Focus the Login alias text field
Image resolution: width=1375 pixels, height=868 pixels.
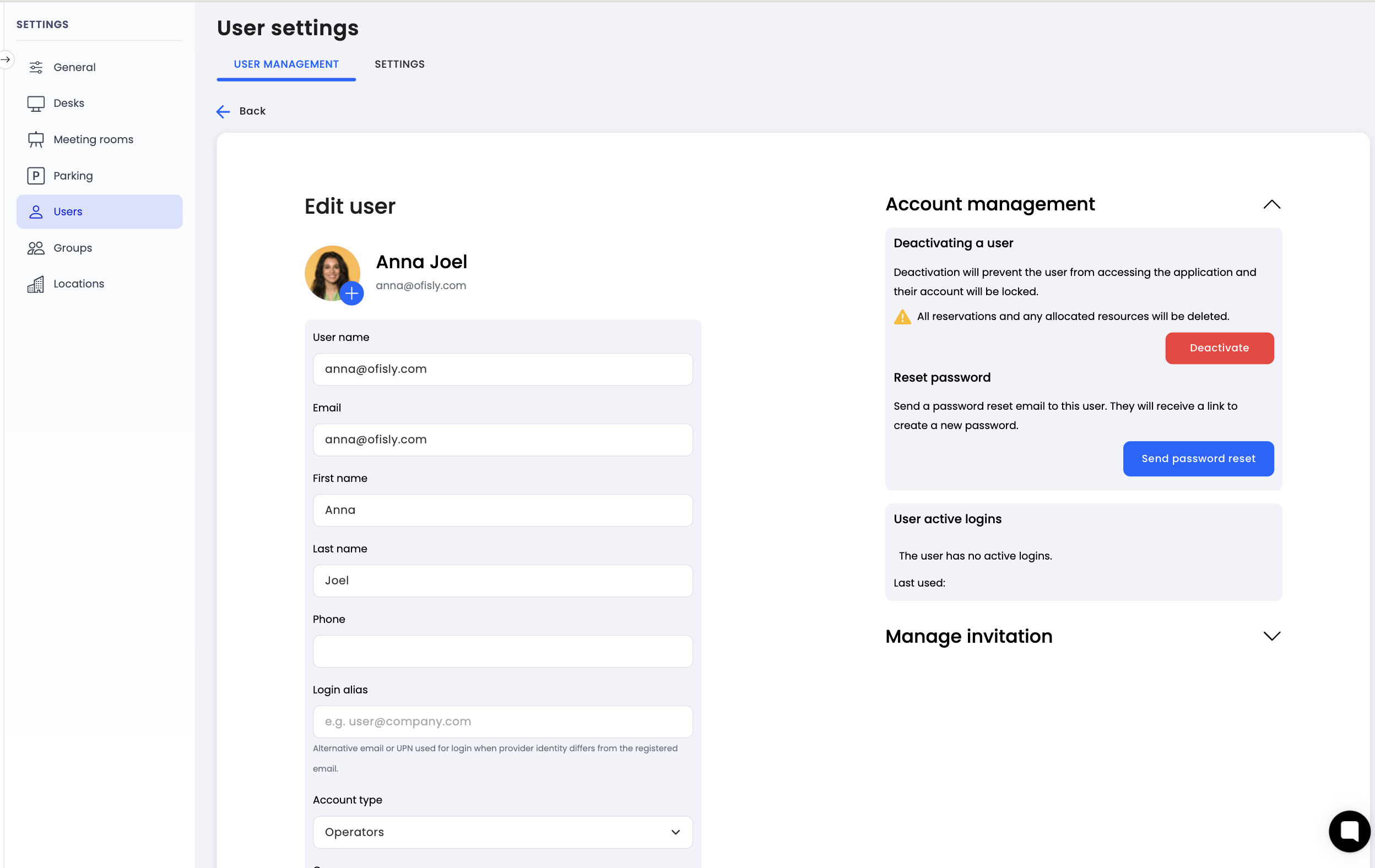coord(502,722)
